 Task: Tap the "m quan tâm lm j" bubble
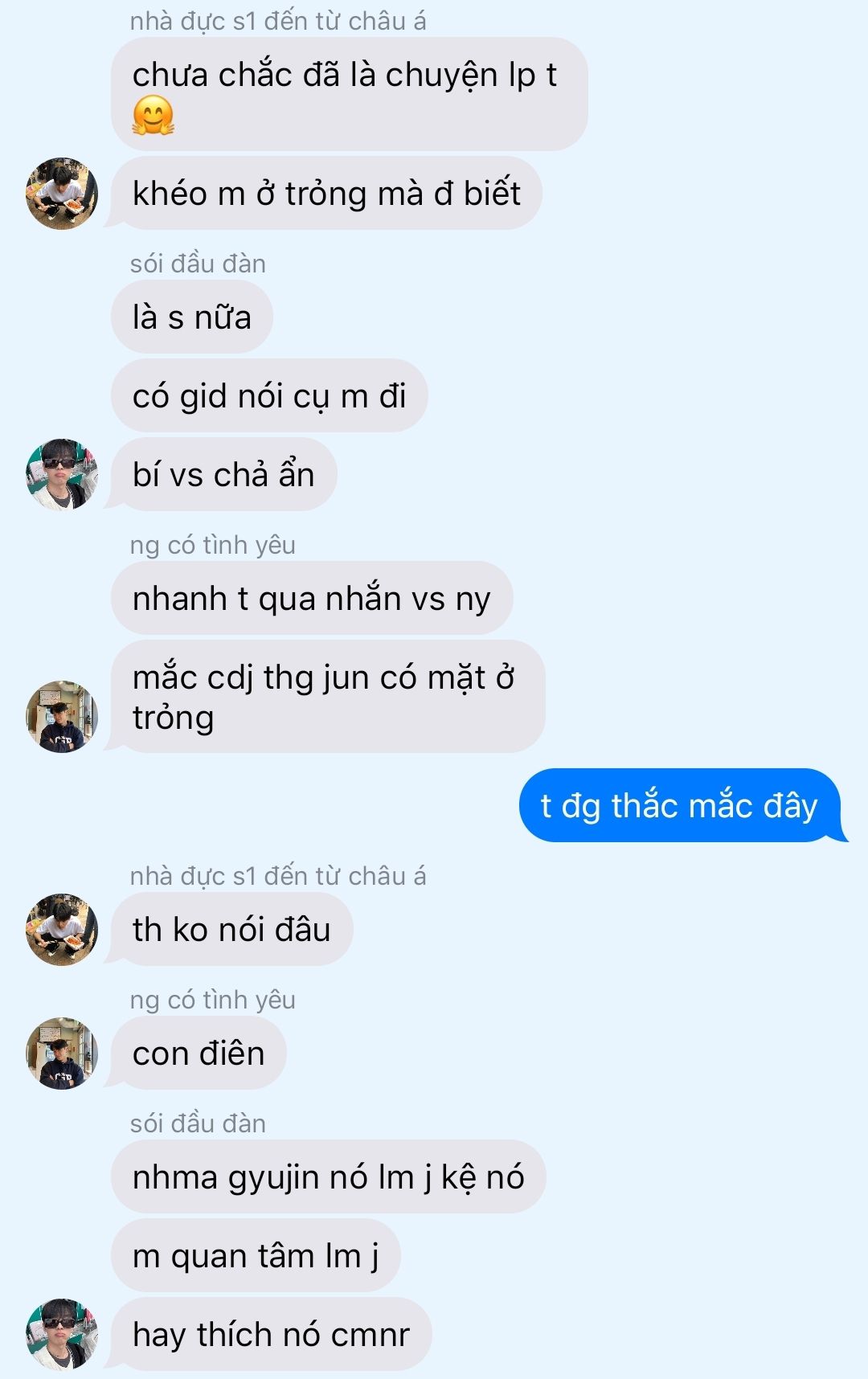(256, 1255)
